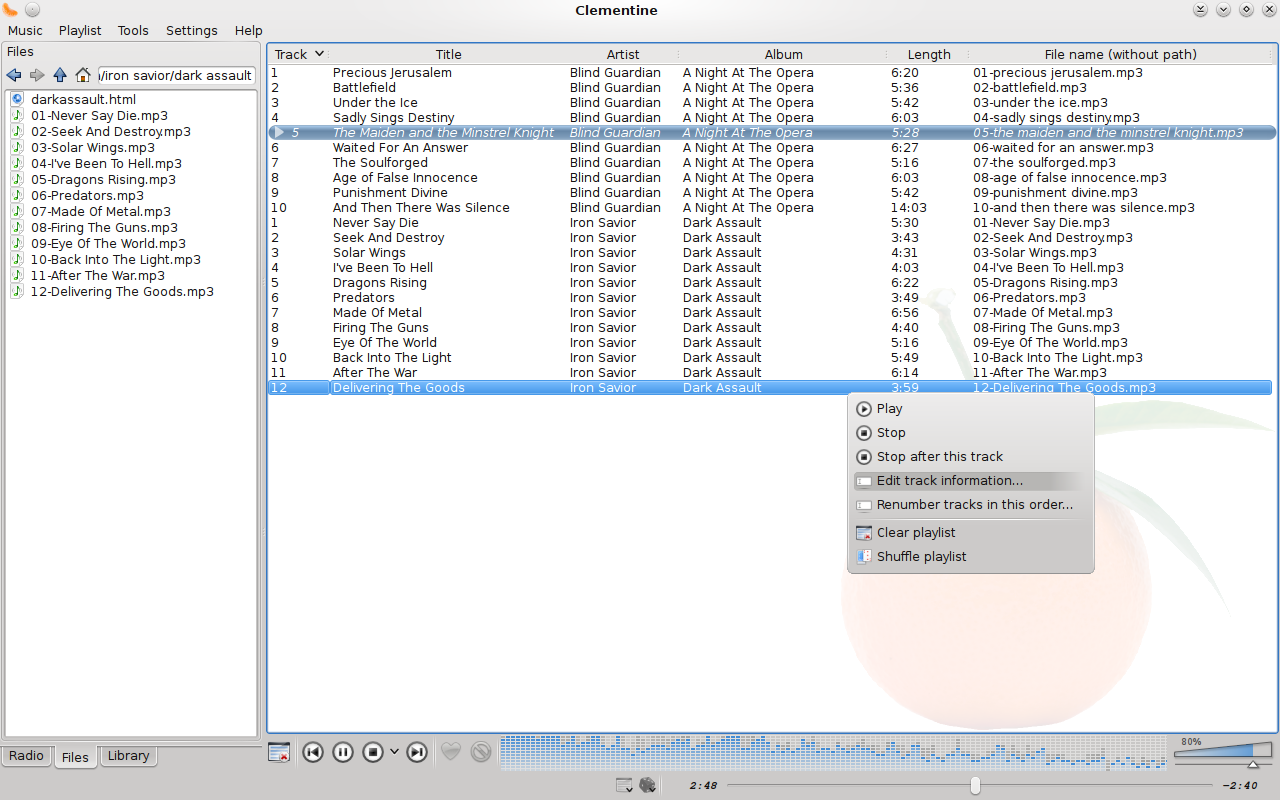Select 02-Seek And Destroy.mp3 in Files
1280x800 pixels.
coord(110,132)
